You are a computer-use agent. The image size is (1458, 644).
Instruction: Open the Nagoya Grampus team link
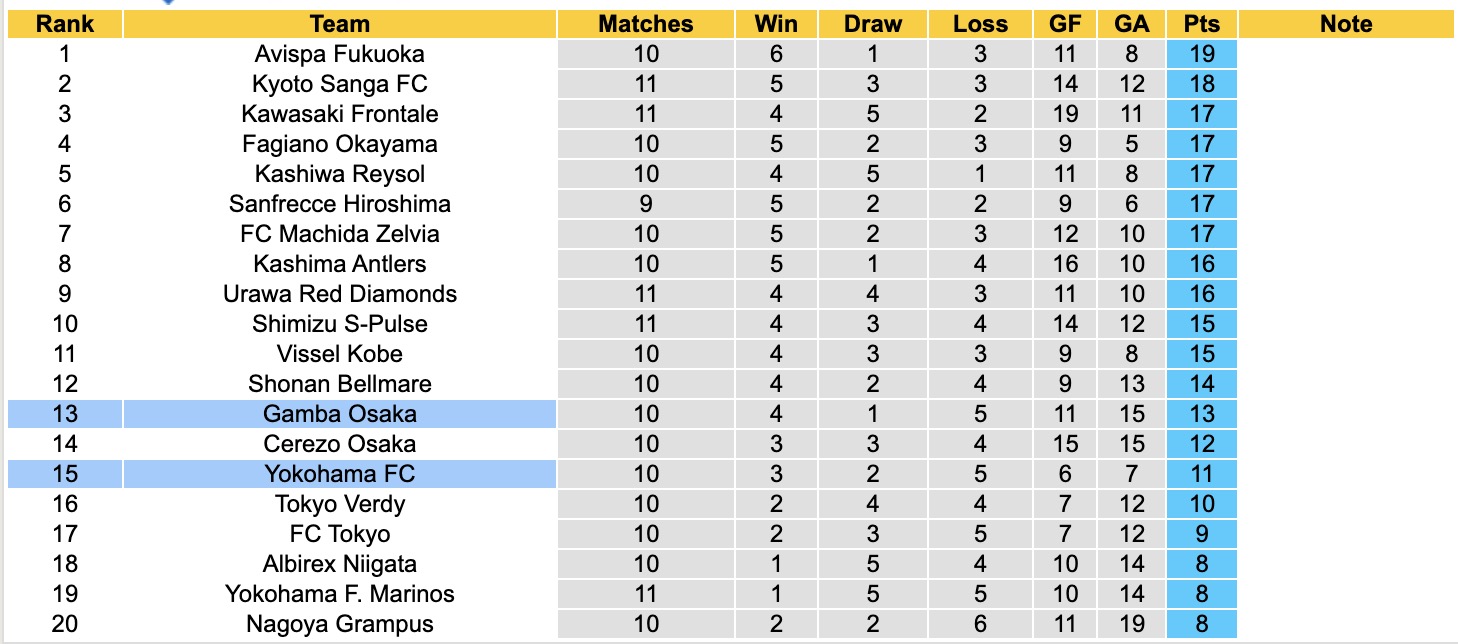340,624
